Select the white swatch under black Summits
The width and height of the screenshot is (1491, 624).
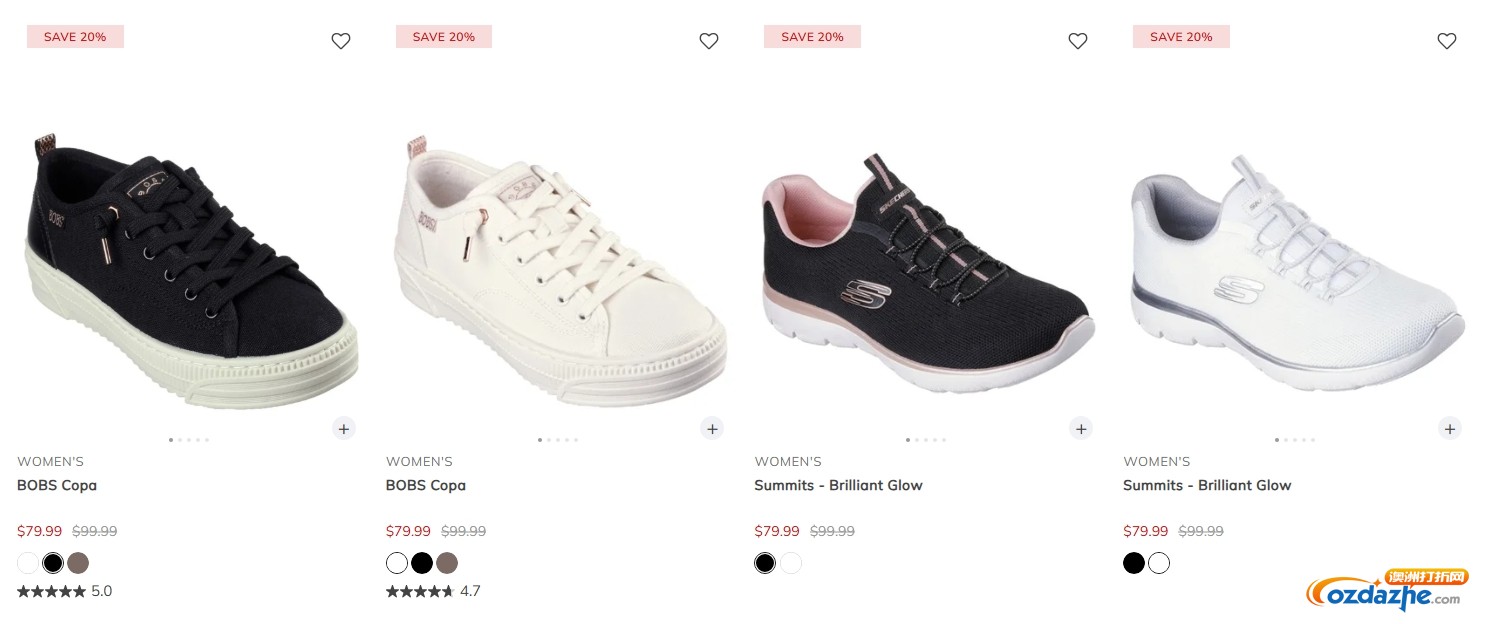(791, 563)
